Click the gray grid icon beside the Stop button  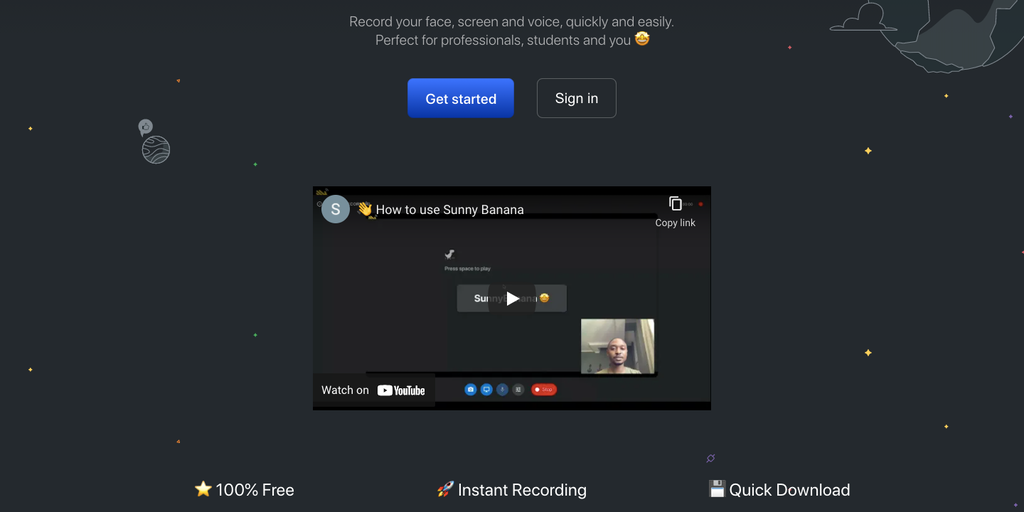518,390
